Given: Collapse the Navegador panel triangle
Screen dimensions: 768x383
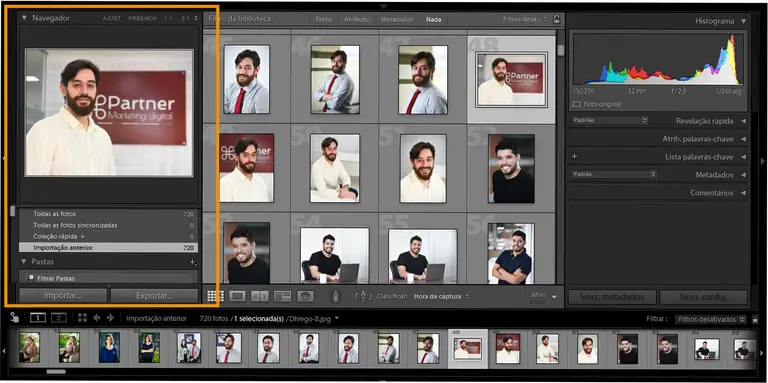Looking at the screenshot, I should click(24, 18).
